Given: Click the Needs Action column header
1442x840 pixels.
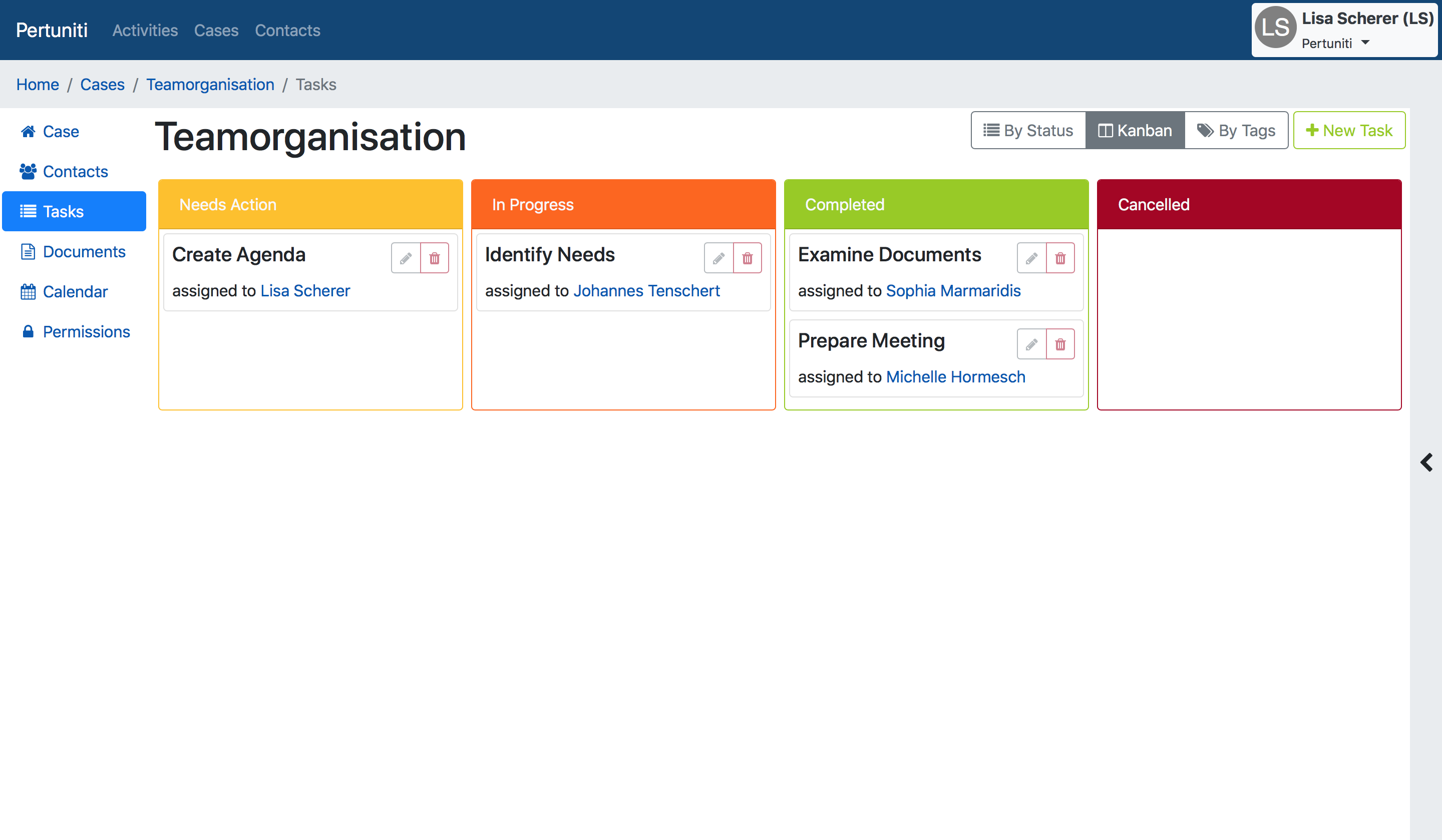Looking at the screenshot, I should [x=310, y=204].
